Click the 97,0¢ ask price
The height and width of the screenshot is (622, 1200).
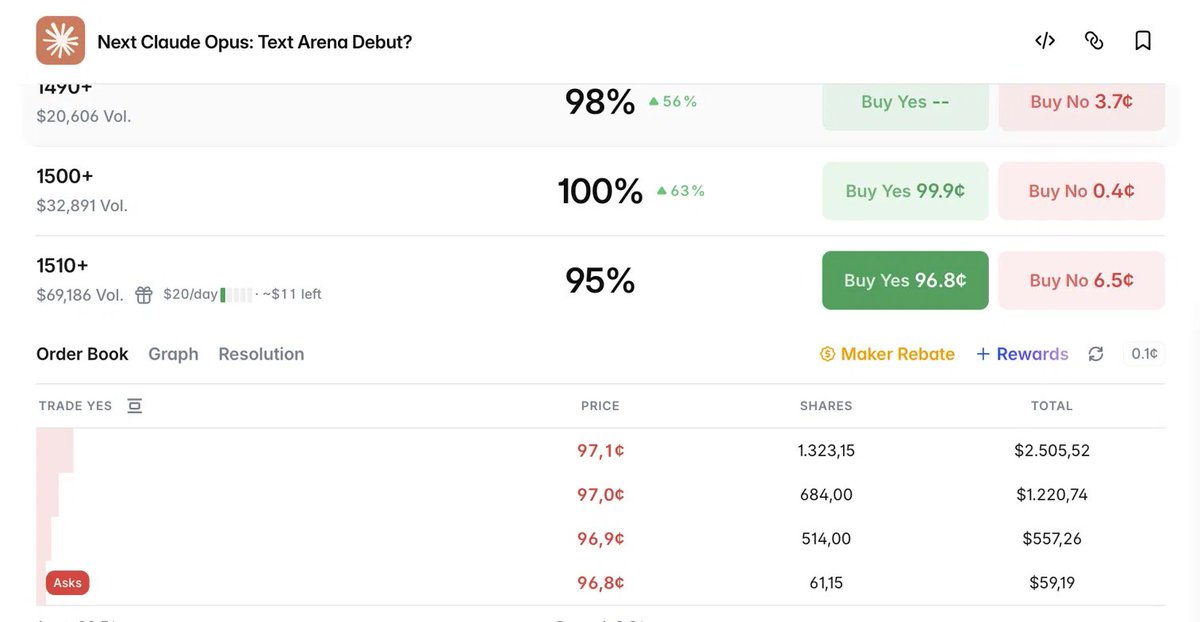tap(601, 495)
